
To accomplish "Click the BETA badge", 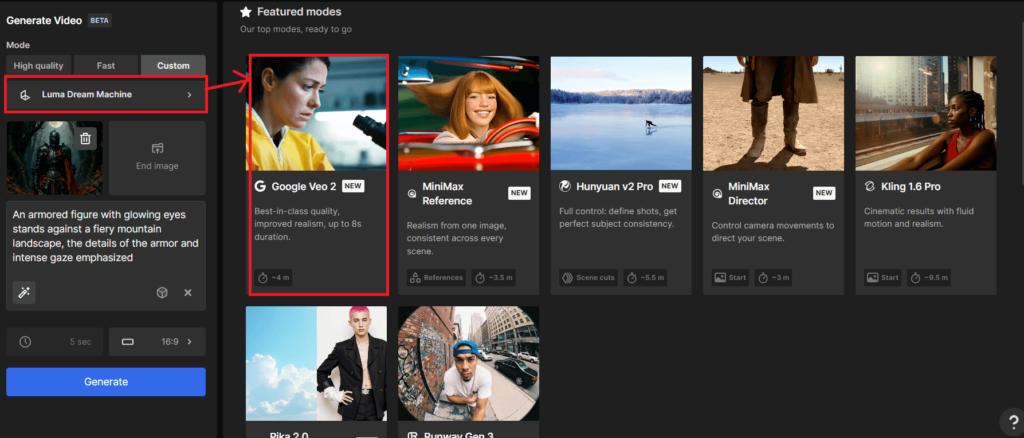I will pos(99,20).
